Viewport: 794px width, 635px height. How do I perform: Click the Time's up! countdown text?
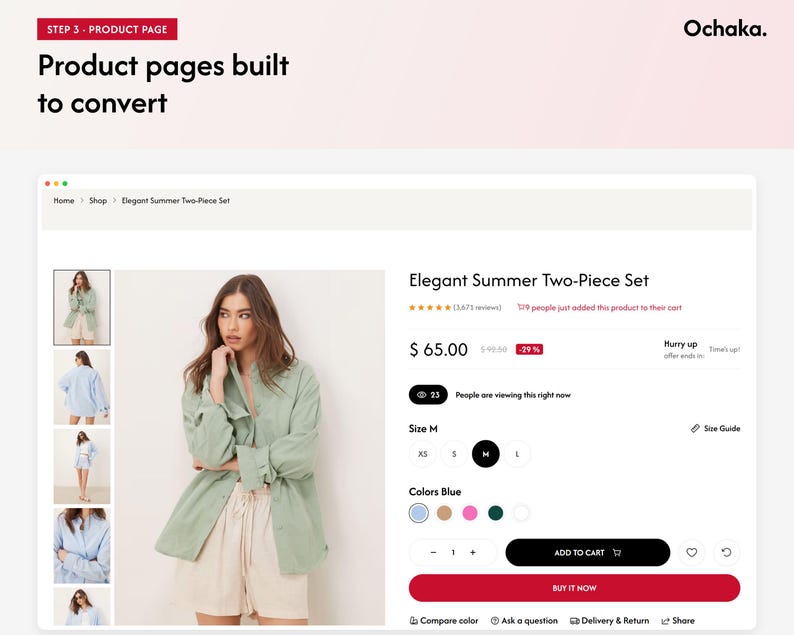724,349
